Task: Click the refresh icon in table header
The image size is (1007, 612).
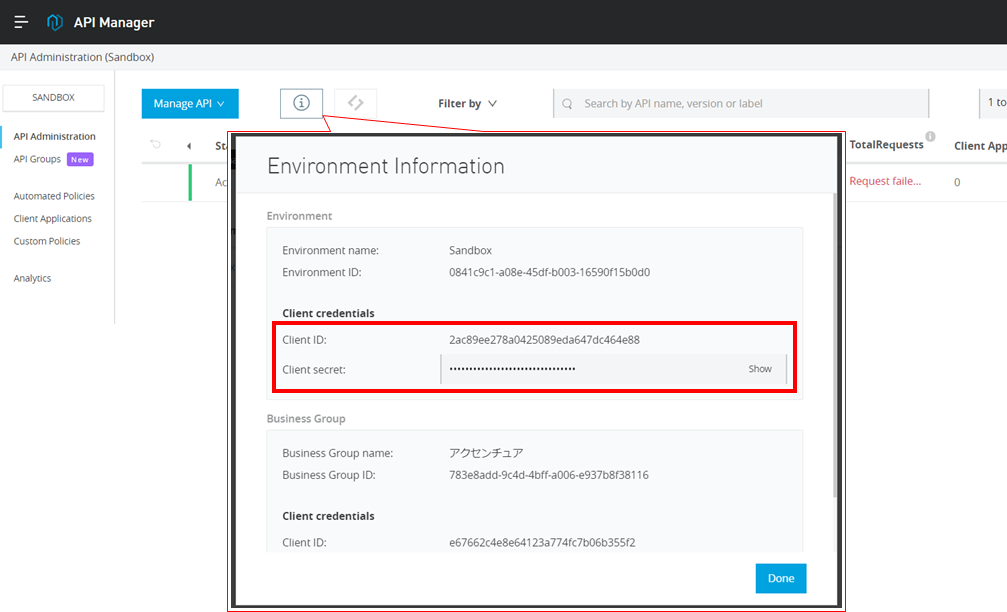Action: pos(155,146)
